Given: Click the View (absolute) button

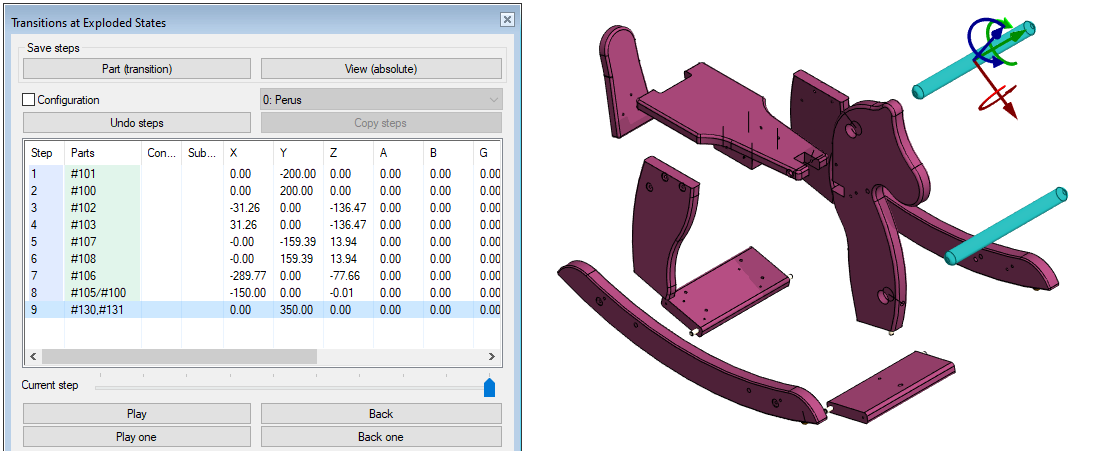Looking at the screenshot, I should (x=381, y=69).
